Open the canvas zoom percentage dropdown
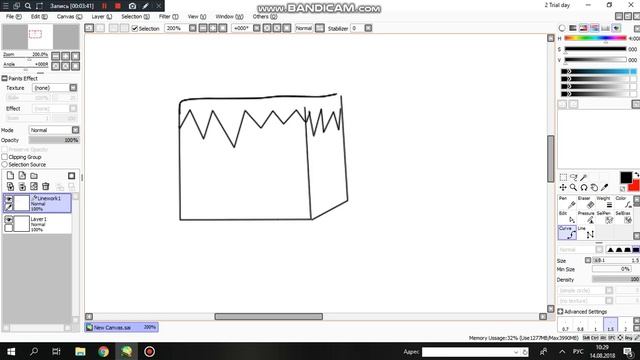This screenshot has height=360, width=640. pos(193,28)
